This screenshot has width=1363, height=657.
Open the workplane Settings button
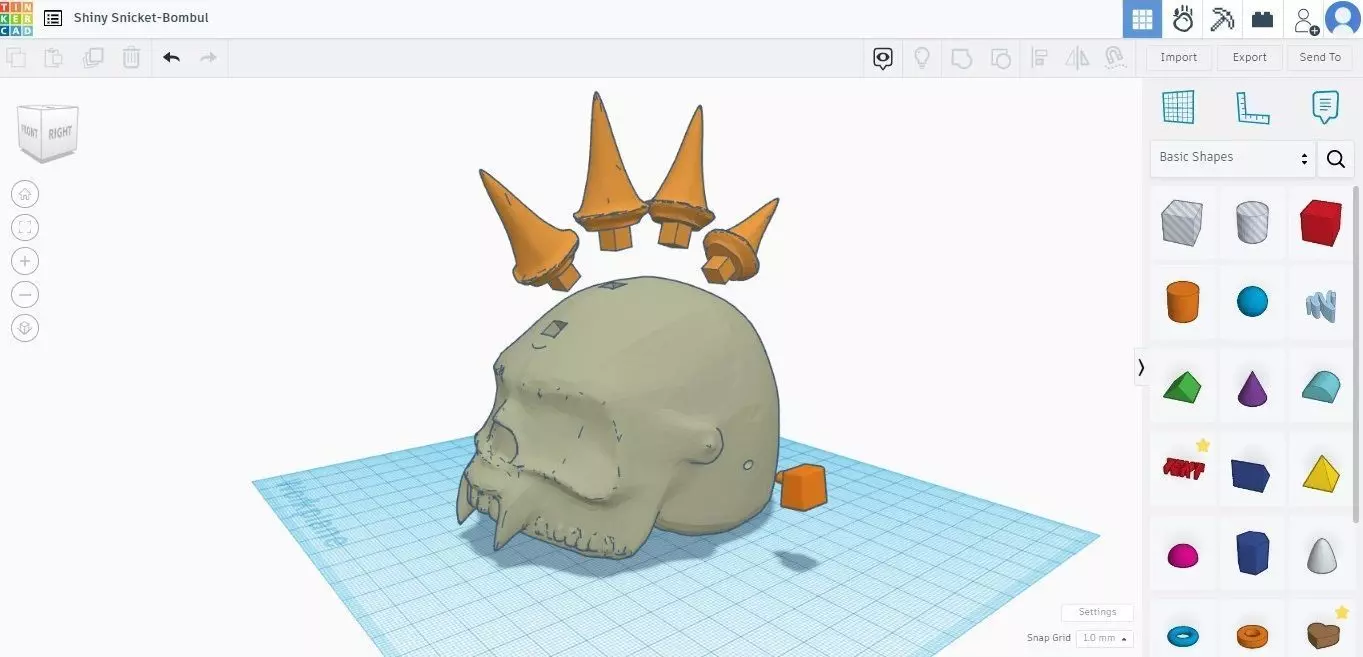1097,612
